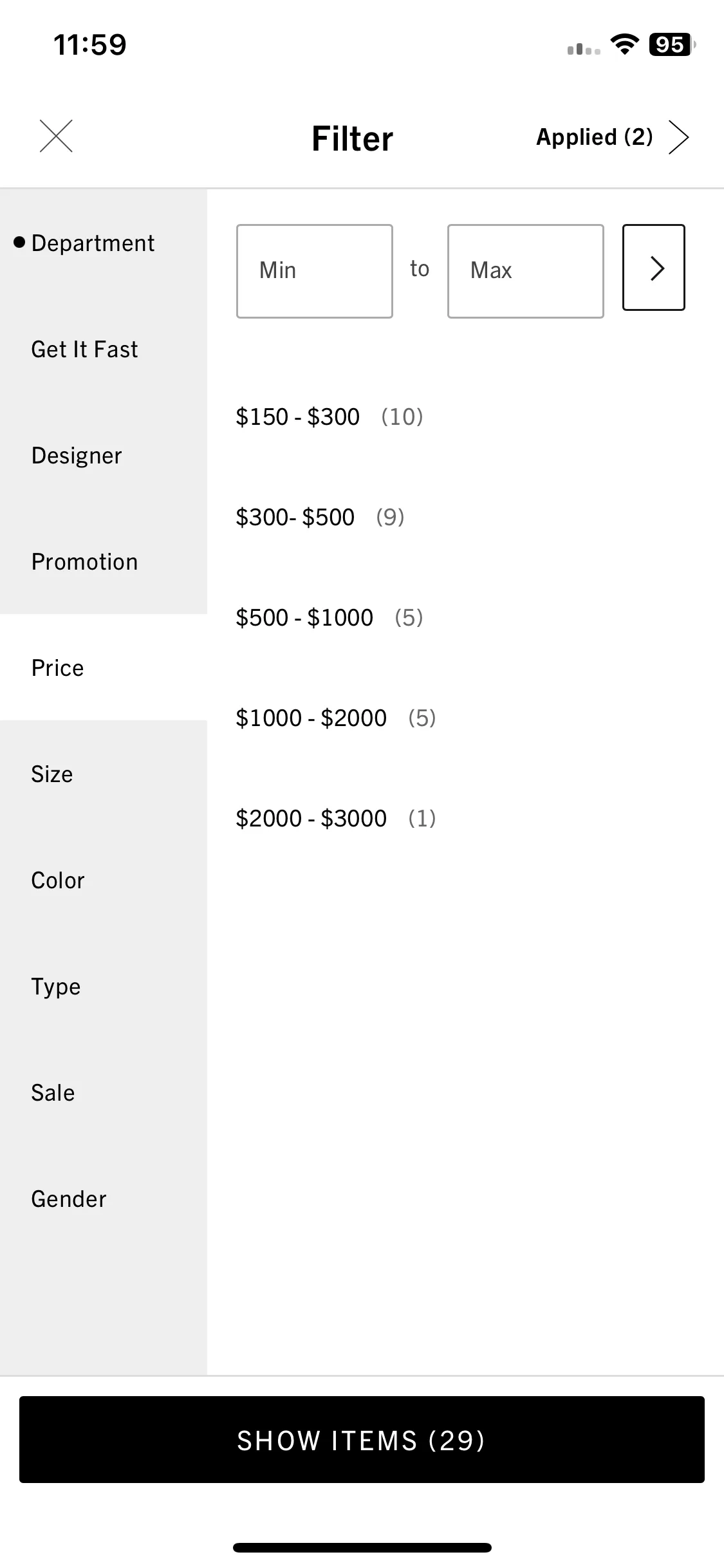This screenshot has height=1568, width=724.
Task: Open the Designer filter category
Action: (x=104, y=456)
